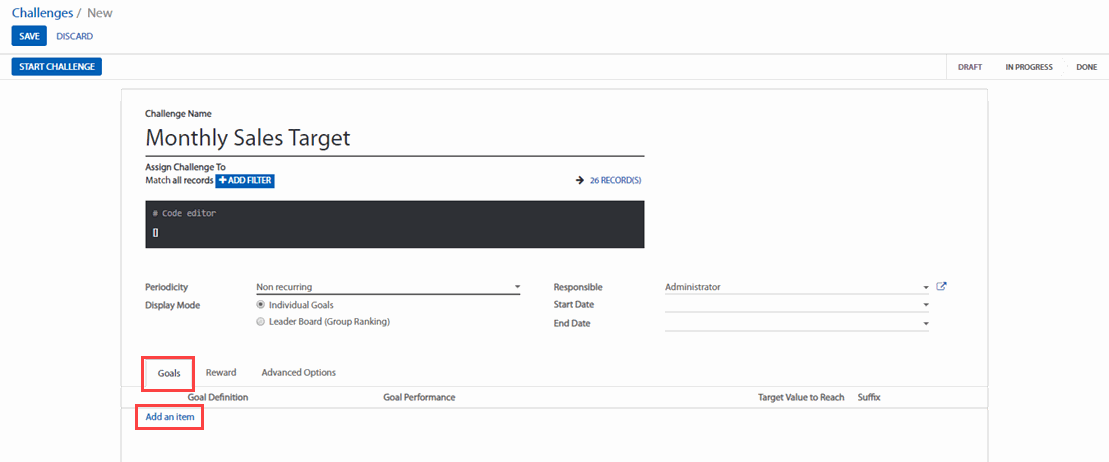Select Leader Board (Group Ranking) option
The height and width of the screenshot is (462, 1109).
tap(261, 322)
